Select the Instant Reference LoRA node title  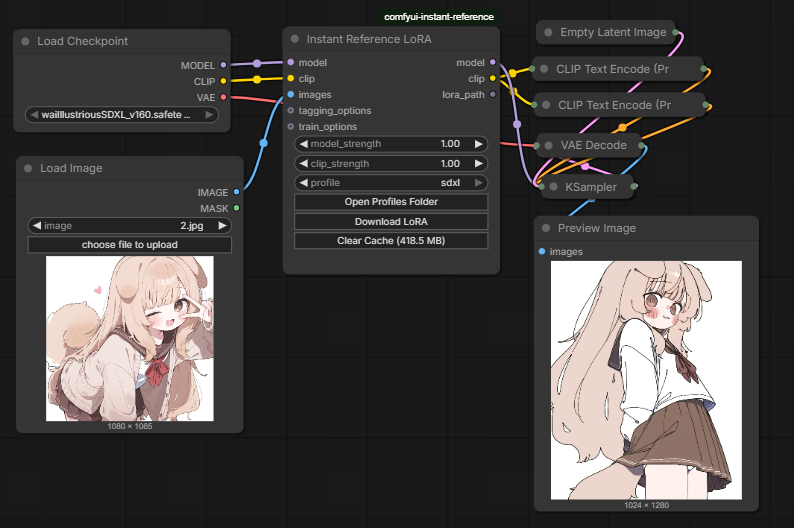pyautogui.click(x=369, y=39)
